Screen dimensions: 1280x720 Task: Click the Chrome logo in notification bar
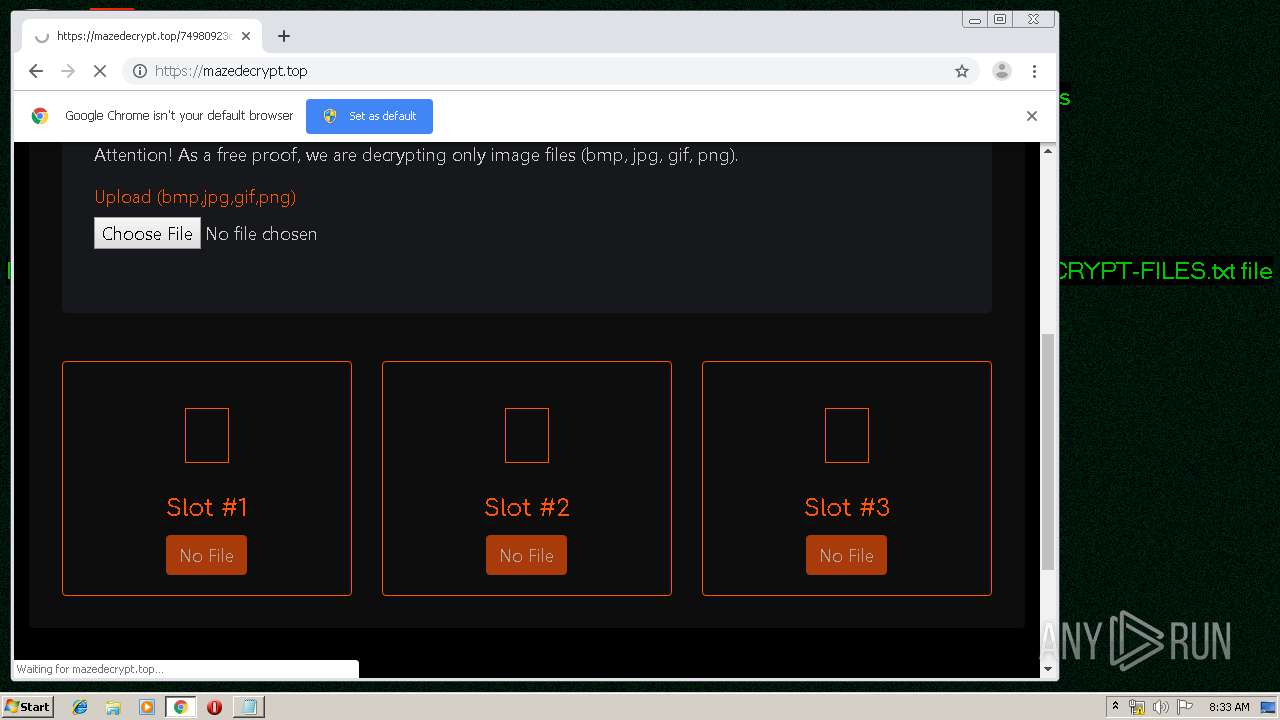pos(40,116)
